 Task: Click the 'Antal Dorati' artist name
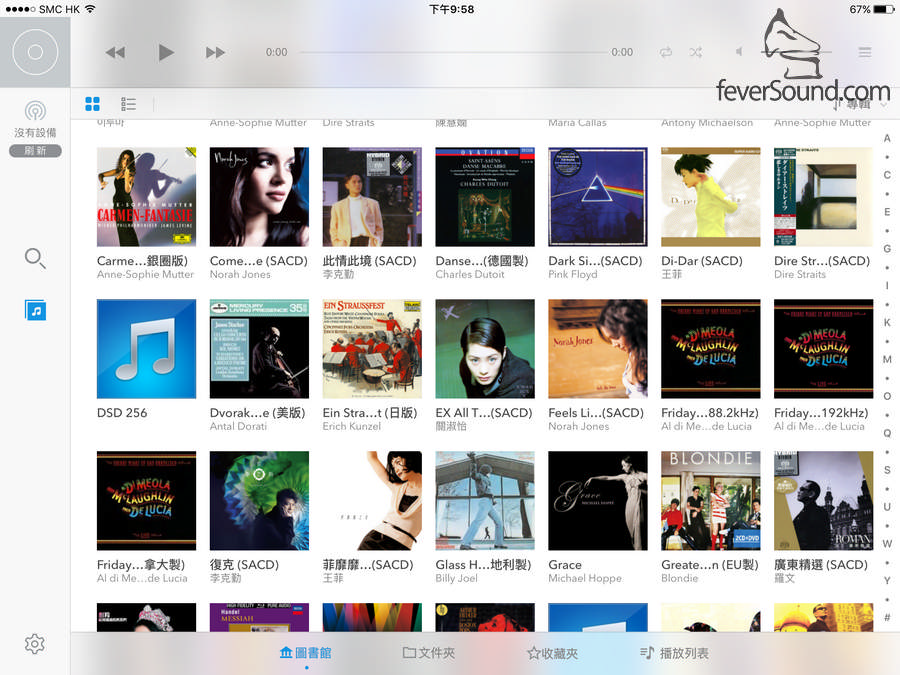pos(238,426)
